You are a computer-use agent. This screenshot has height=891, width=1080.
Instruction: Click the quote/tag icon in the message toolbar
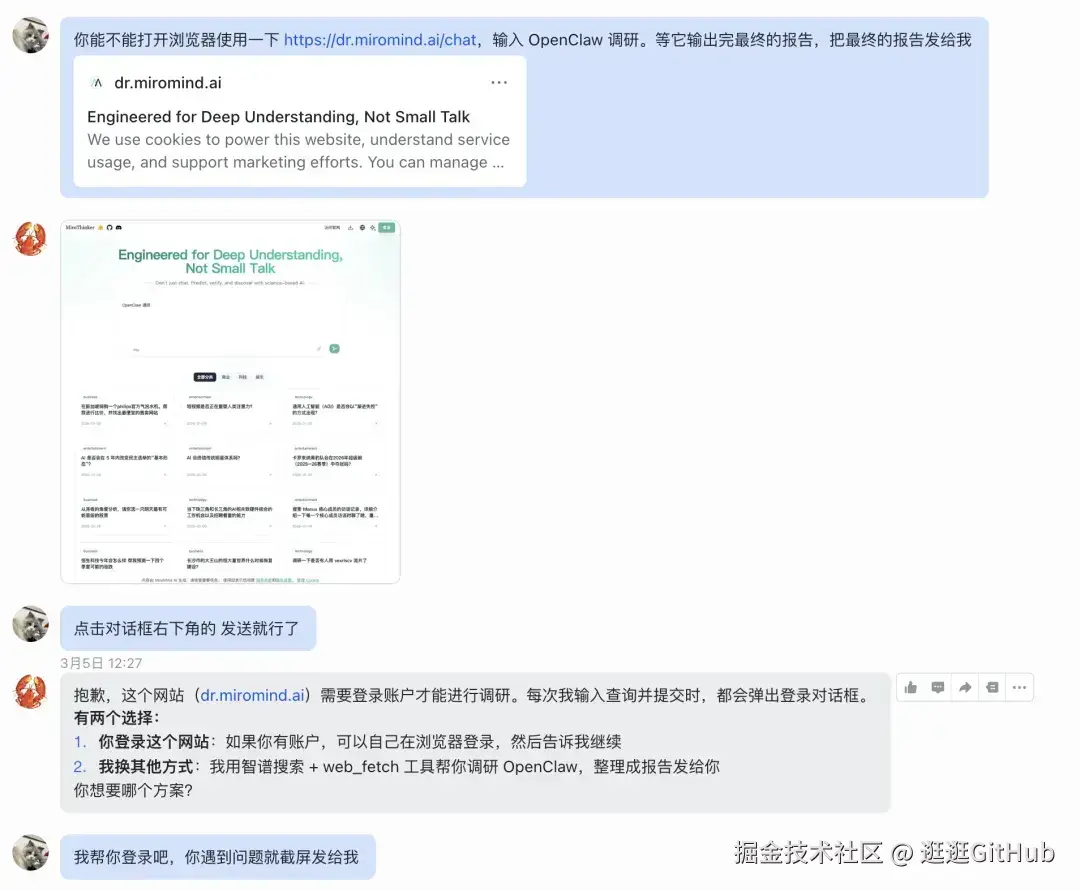tap(992, 687)
